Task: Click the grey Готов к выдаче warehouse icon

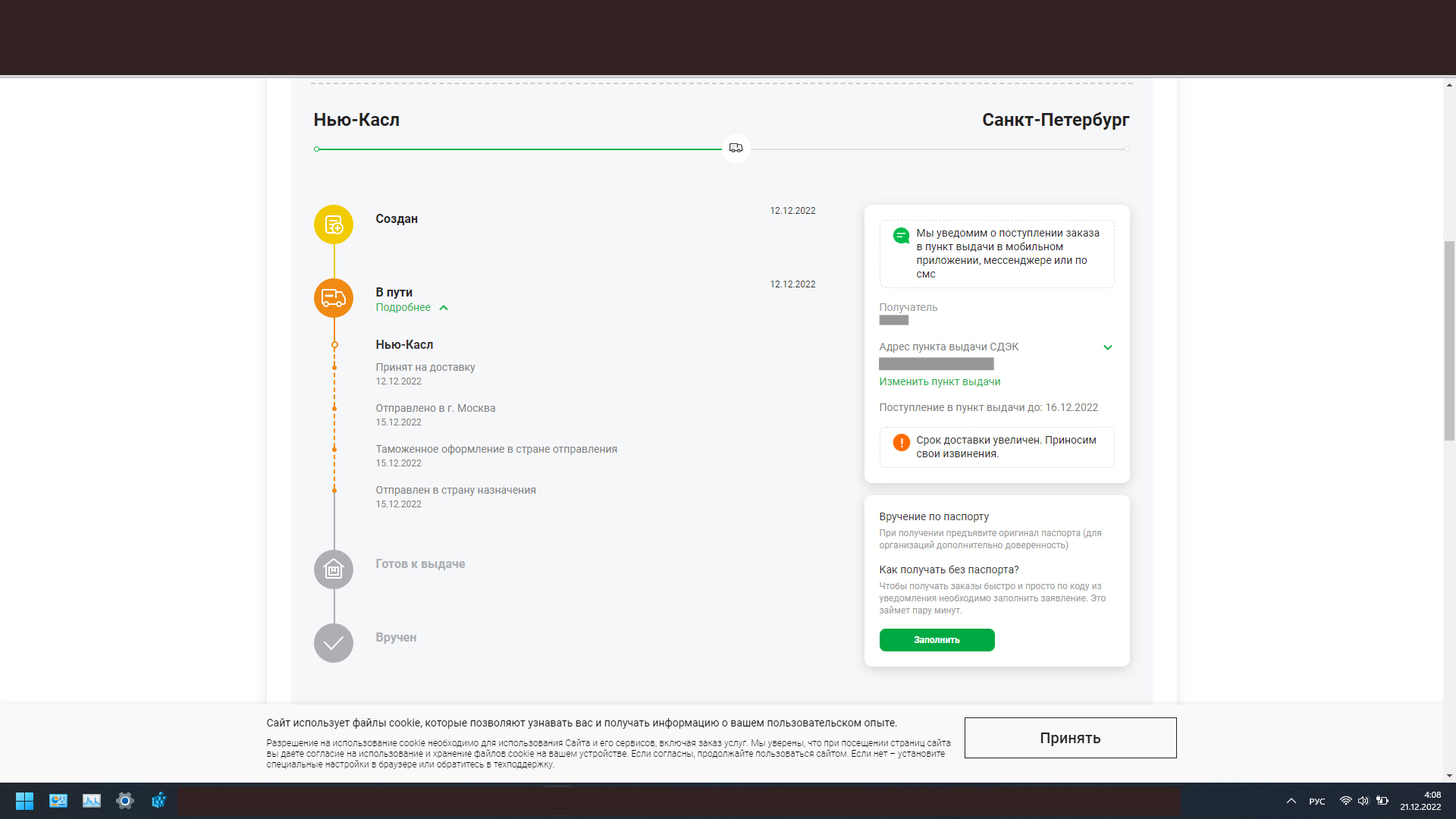Action: 334,570
